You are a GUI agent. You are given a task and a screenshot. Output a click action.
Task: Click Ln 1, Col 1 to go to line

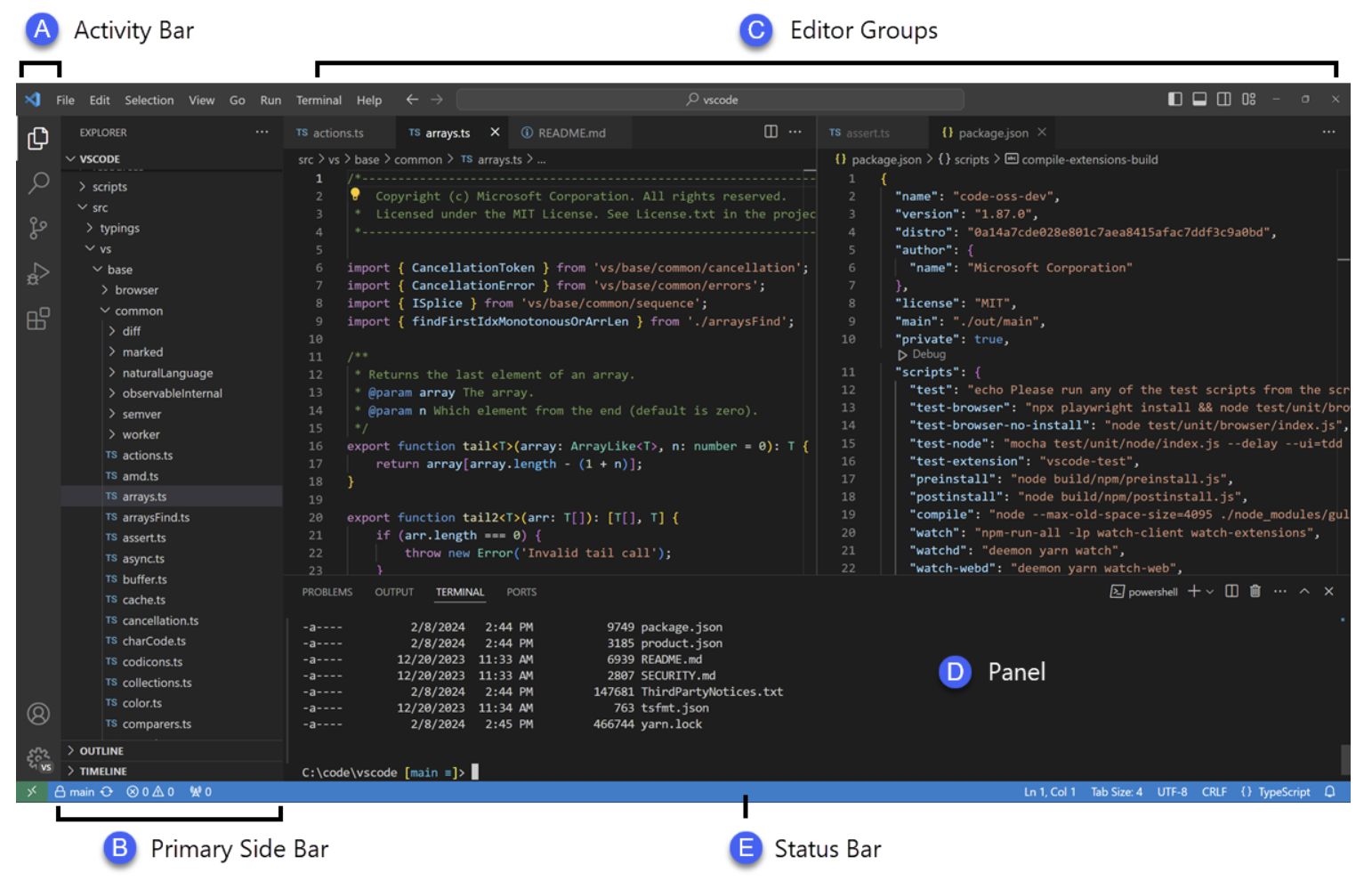pyautogui.click(x=1050, y=791)
